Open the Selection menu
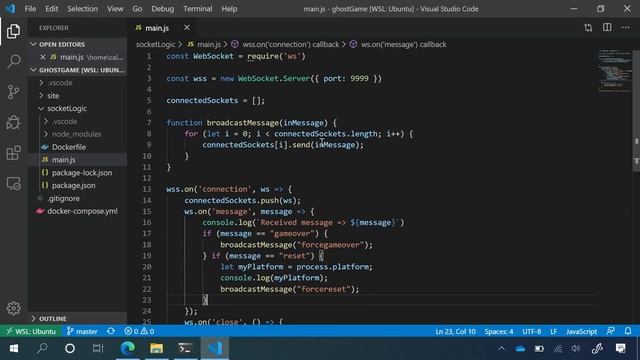 click(82, 9)
